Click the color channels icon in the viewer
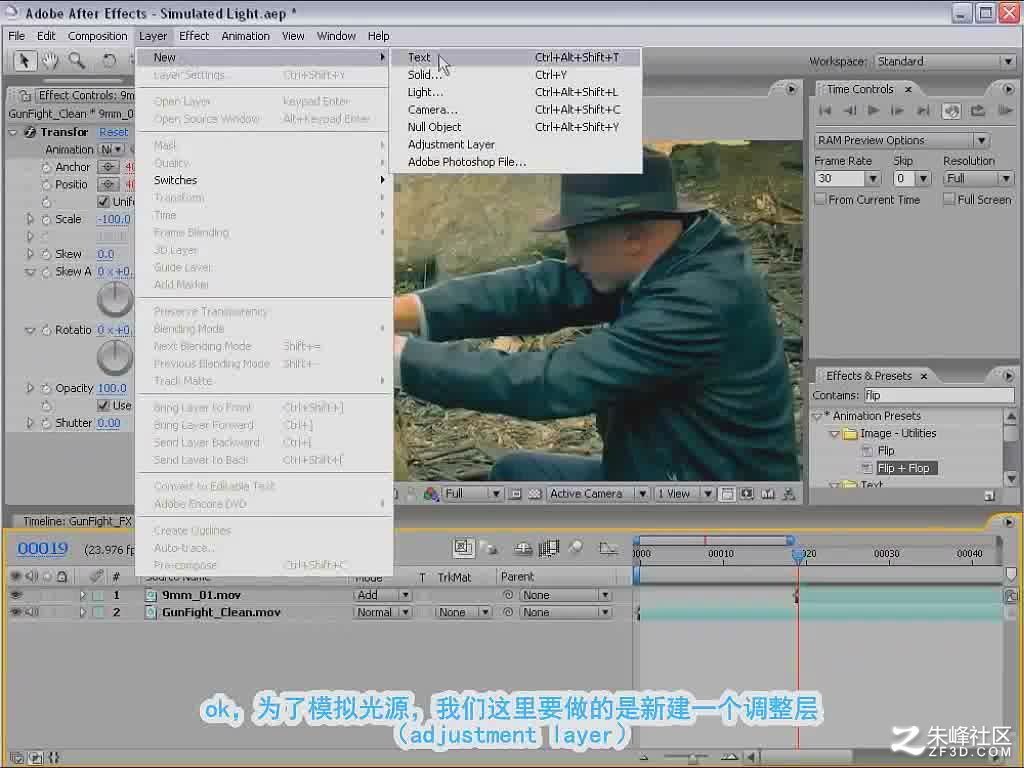1024x768 pixels. pos(431,494)
